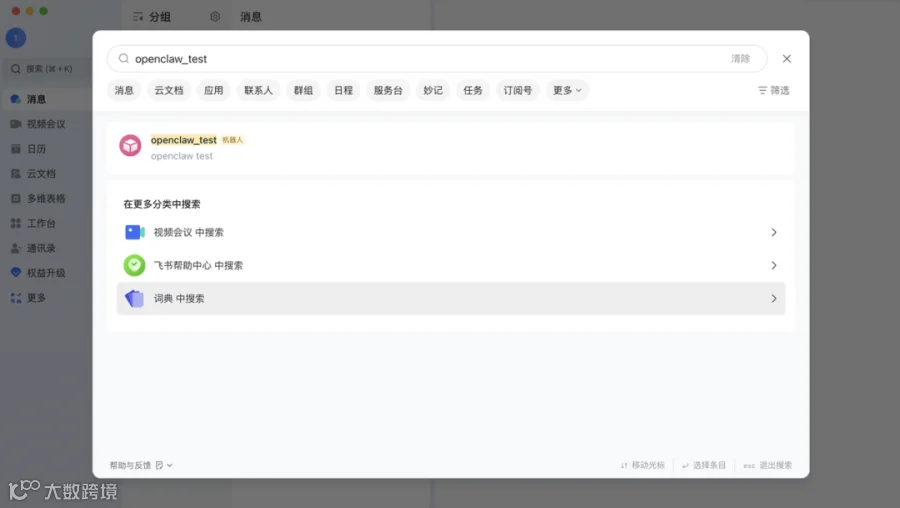Click the 消息 chat bubble sidebar icon
The height and width of the screenshot is (508, 900).
[x=15, y=99]
